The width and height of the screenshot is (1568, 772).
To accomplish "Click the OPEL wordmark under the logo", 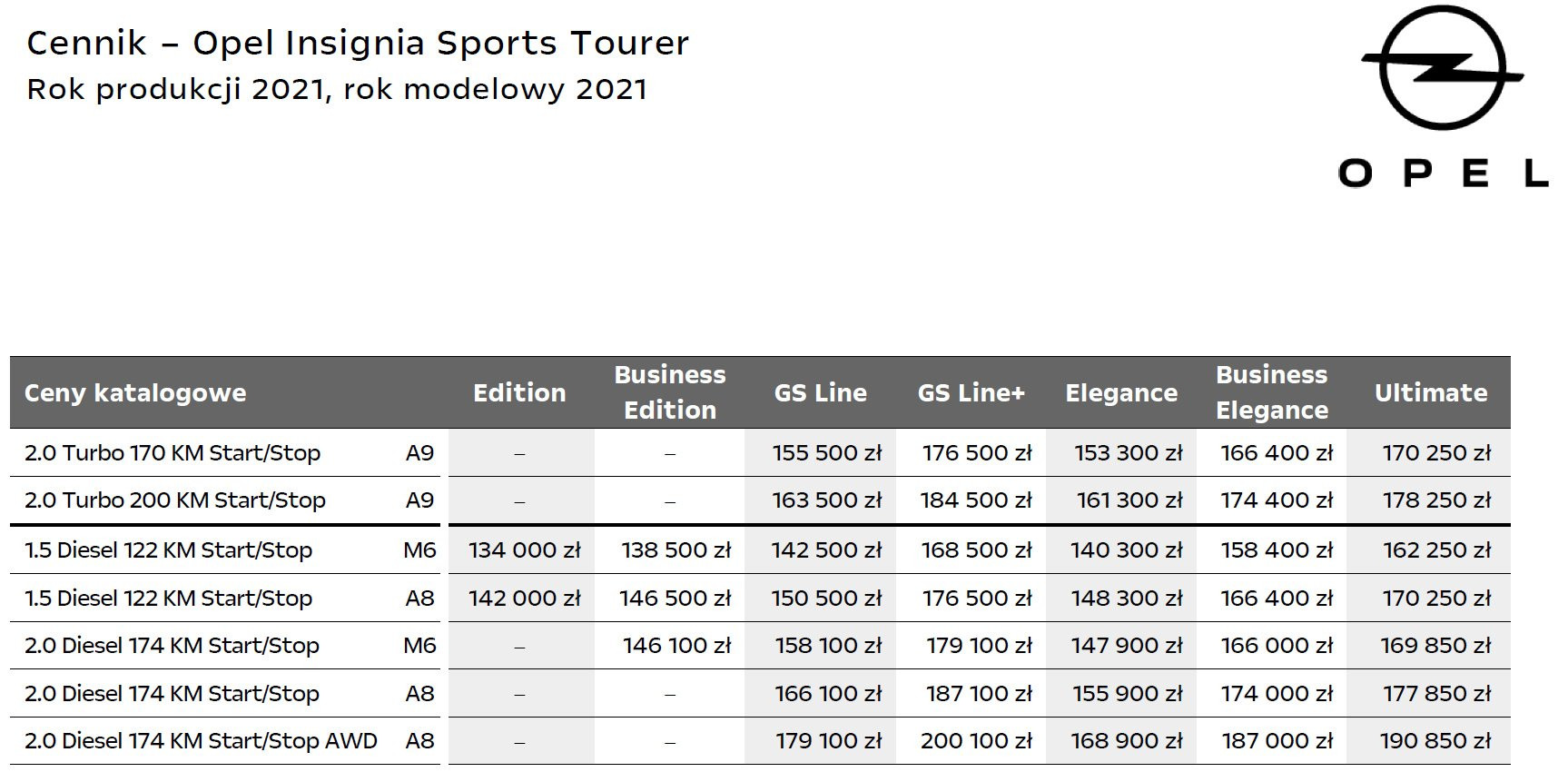I will coord(1443,173).
